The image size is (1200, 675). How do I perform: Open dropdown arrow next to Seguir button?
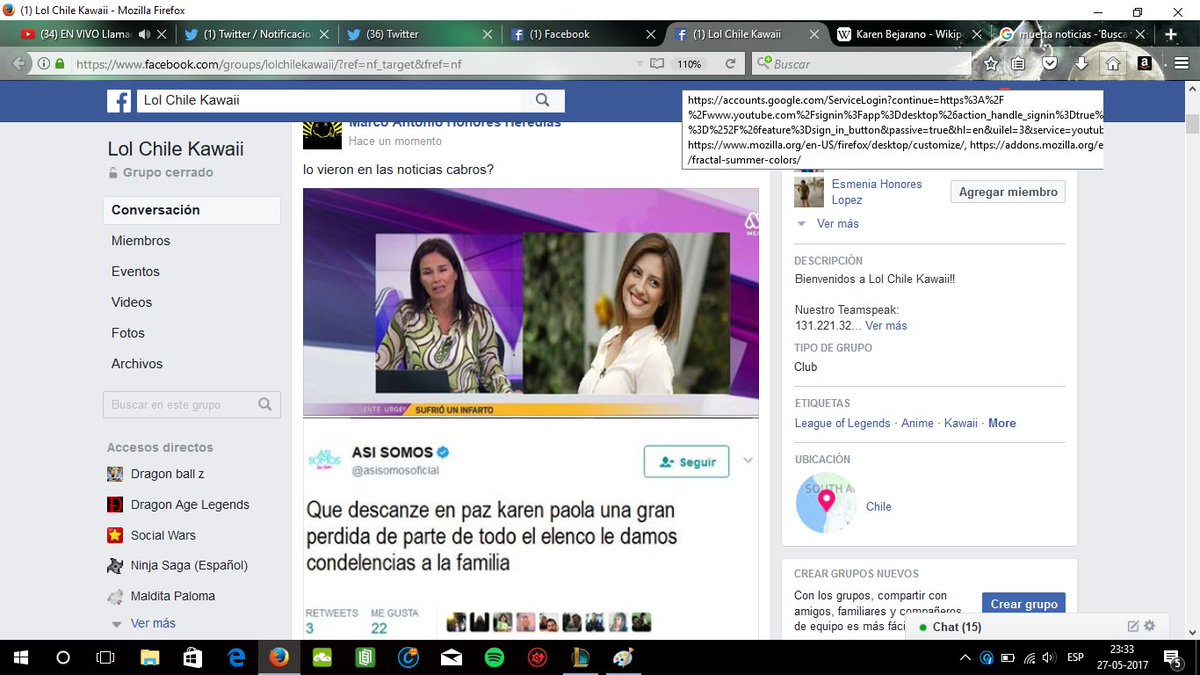coord(748,461)
